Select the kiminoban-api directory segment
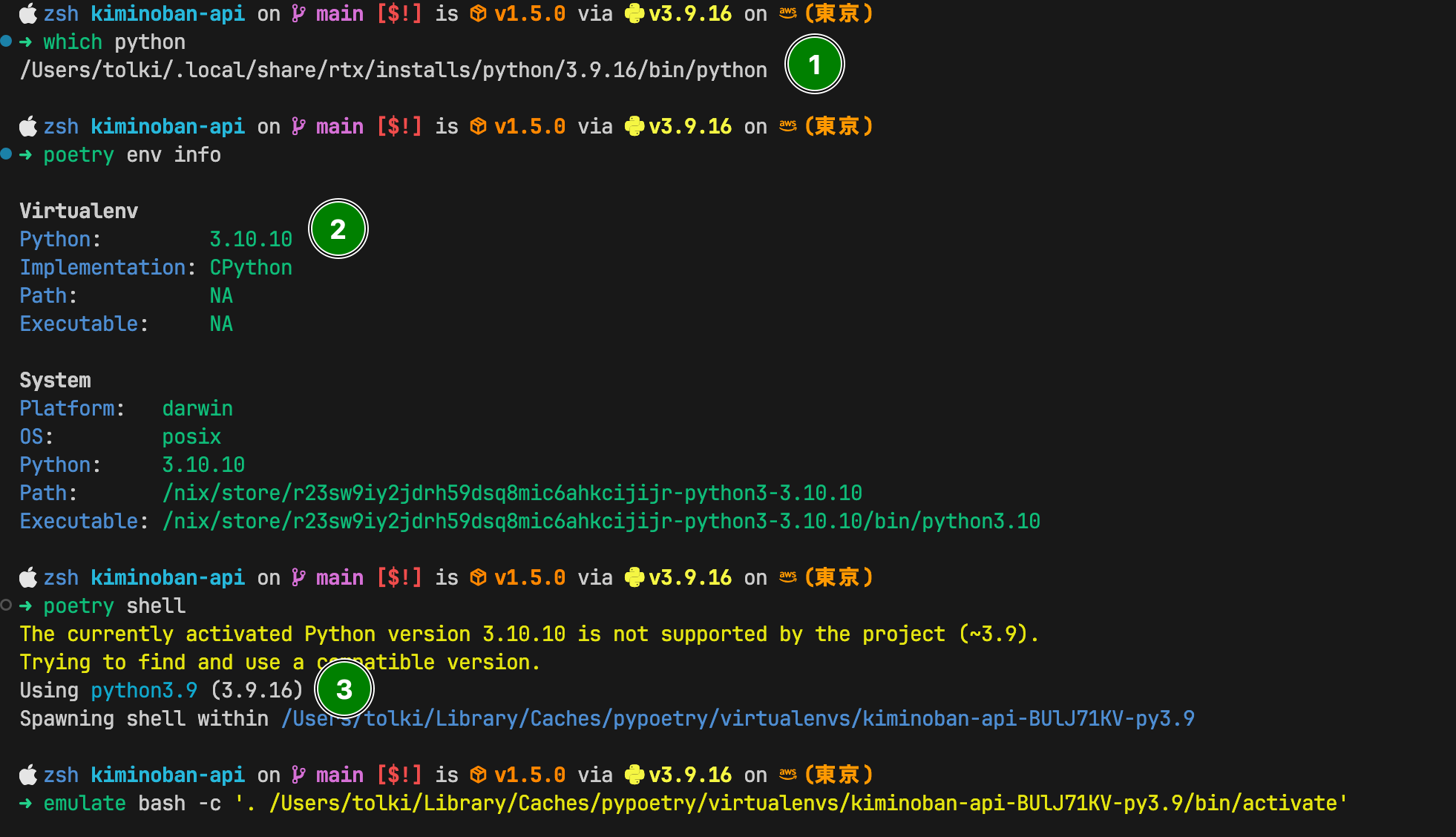Screen dimensions: 1456x837 [x=167, y=13]
